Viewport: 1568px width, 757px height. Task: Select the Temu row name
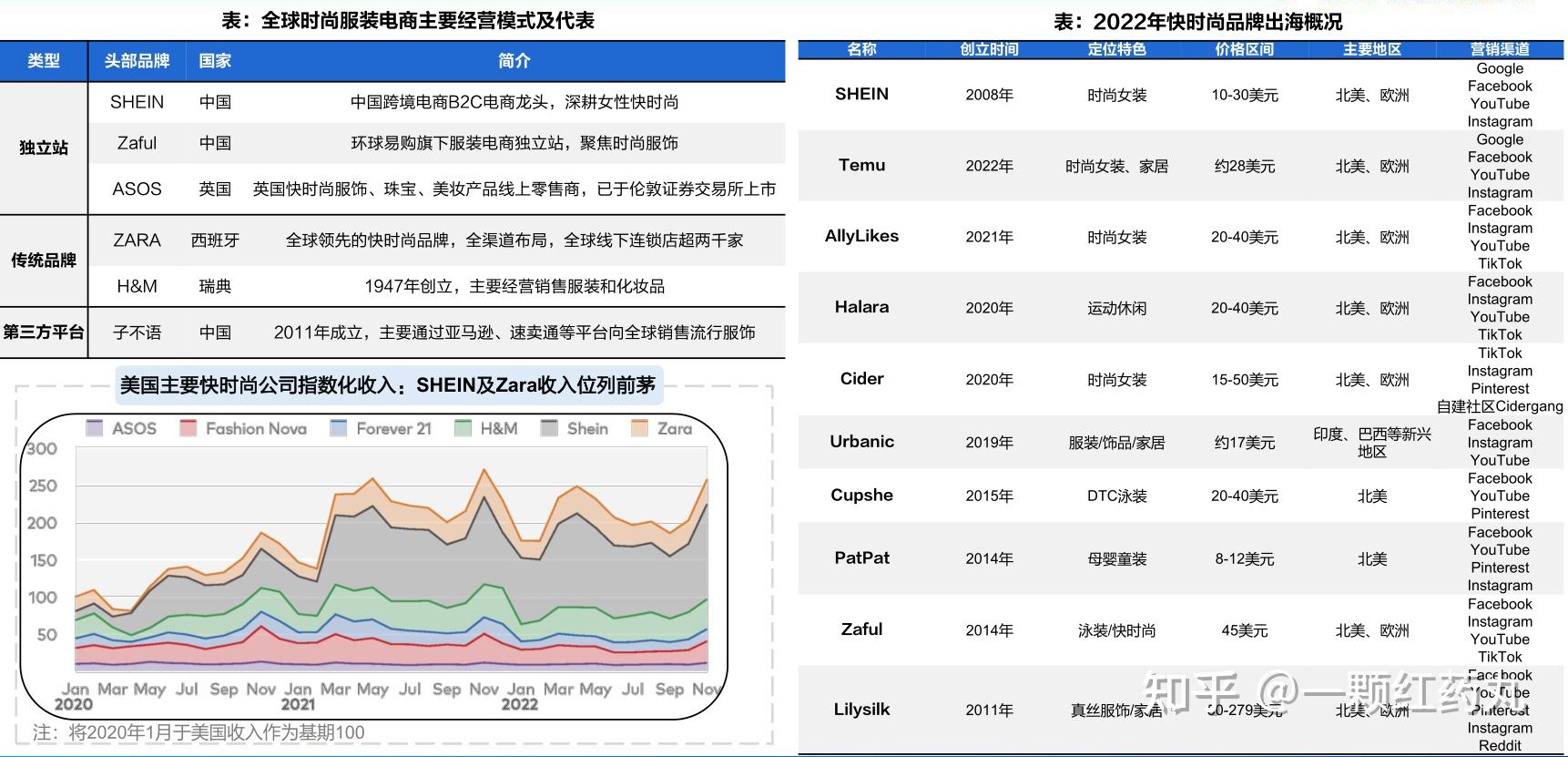tap(861, 165)
